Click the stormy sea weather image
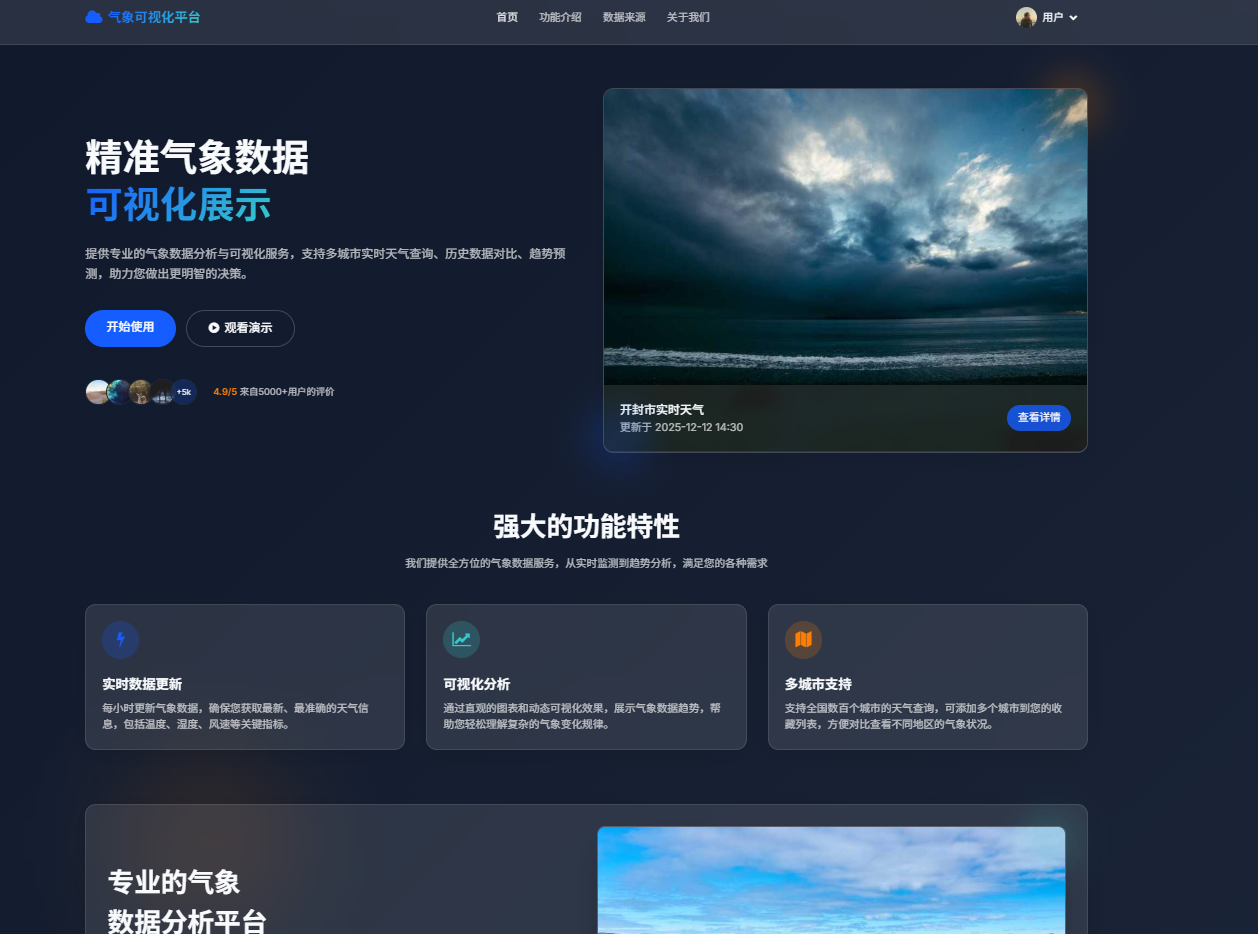This screenshot has height=934, width=1258. (845, 236)
